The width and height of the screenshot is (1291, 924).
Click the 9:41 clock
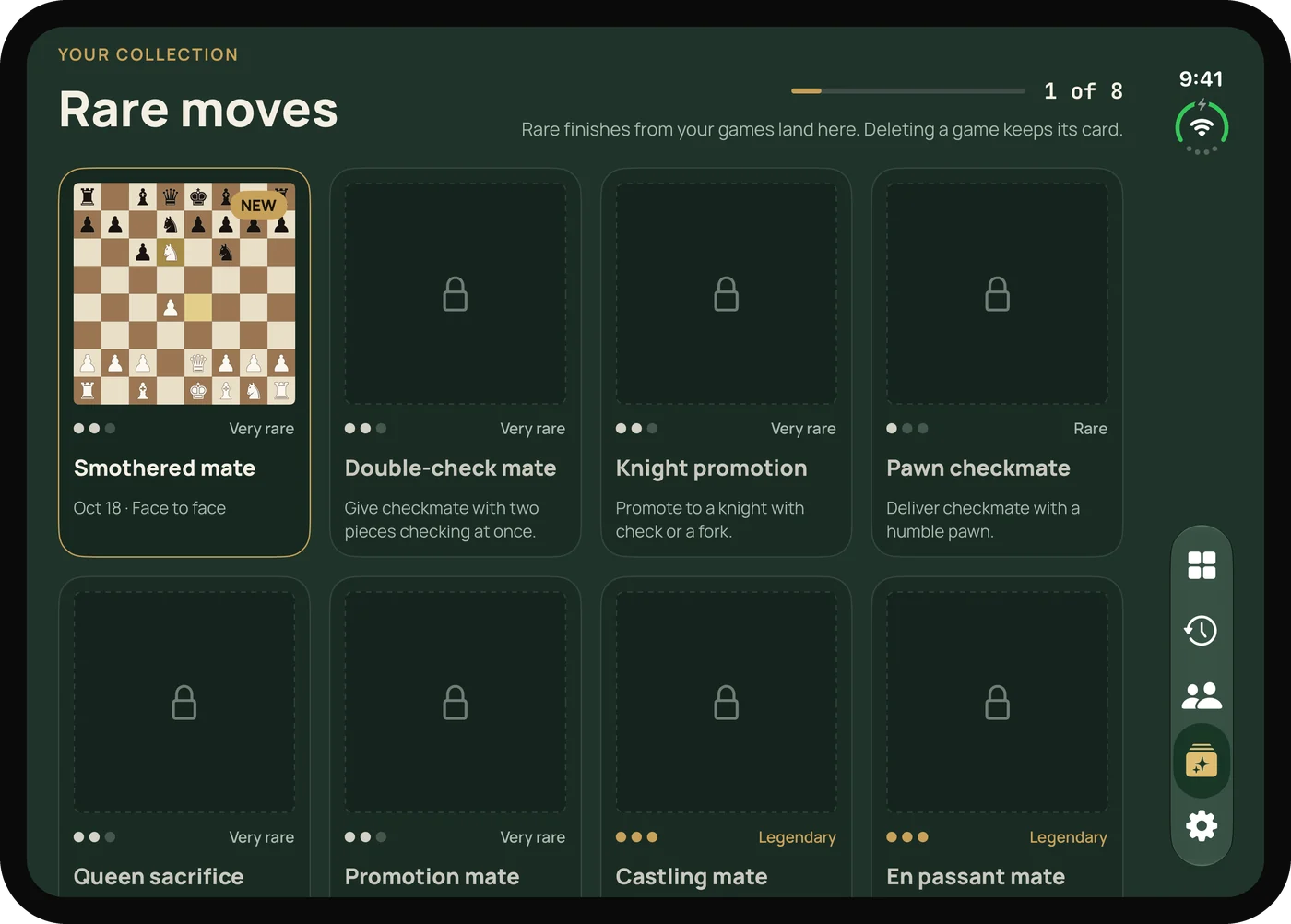point(1202,79)
